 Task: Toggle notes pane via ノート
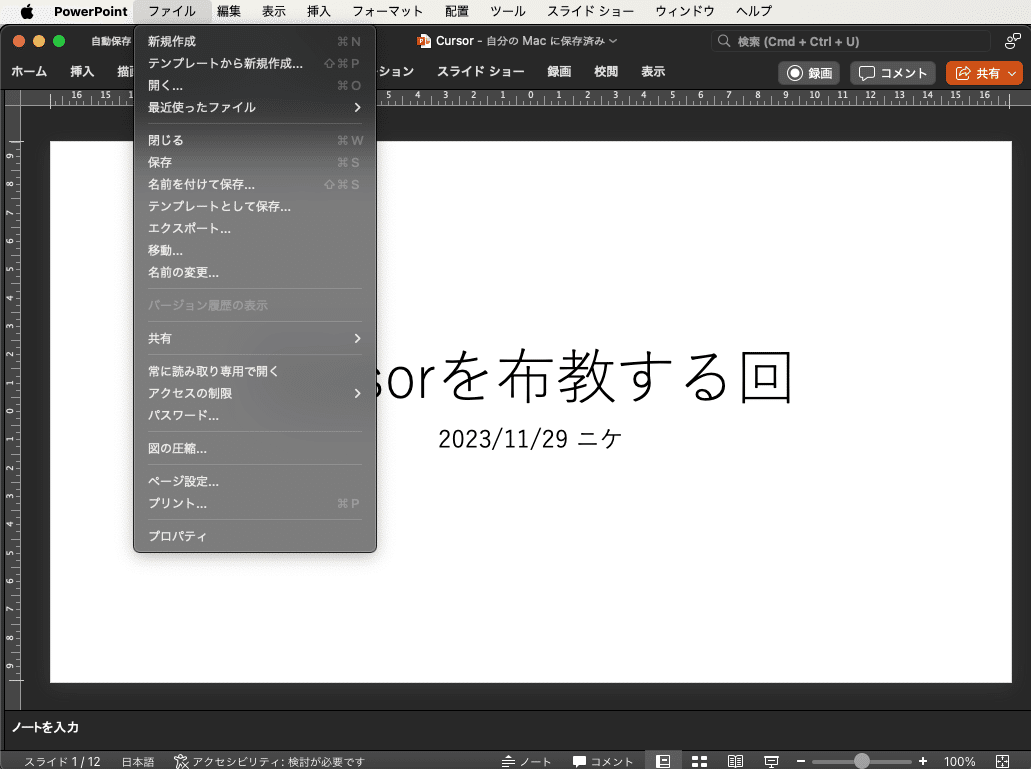(526, 761)
